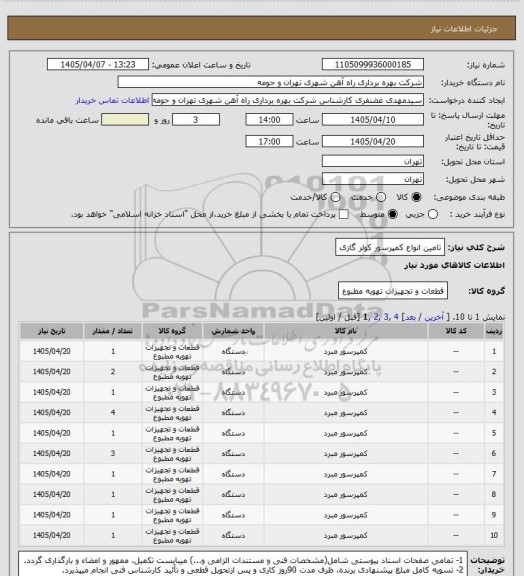Viewport: 524px width, 576px height.
Task: Click quantity 4 in row 4
Action: [x=113, y=413]
